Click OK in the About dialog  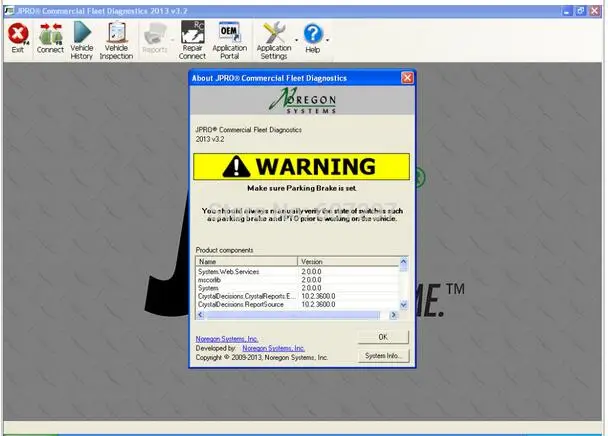383,337
